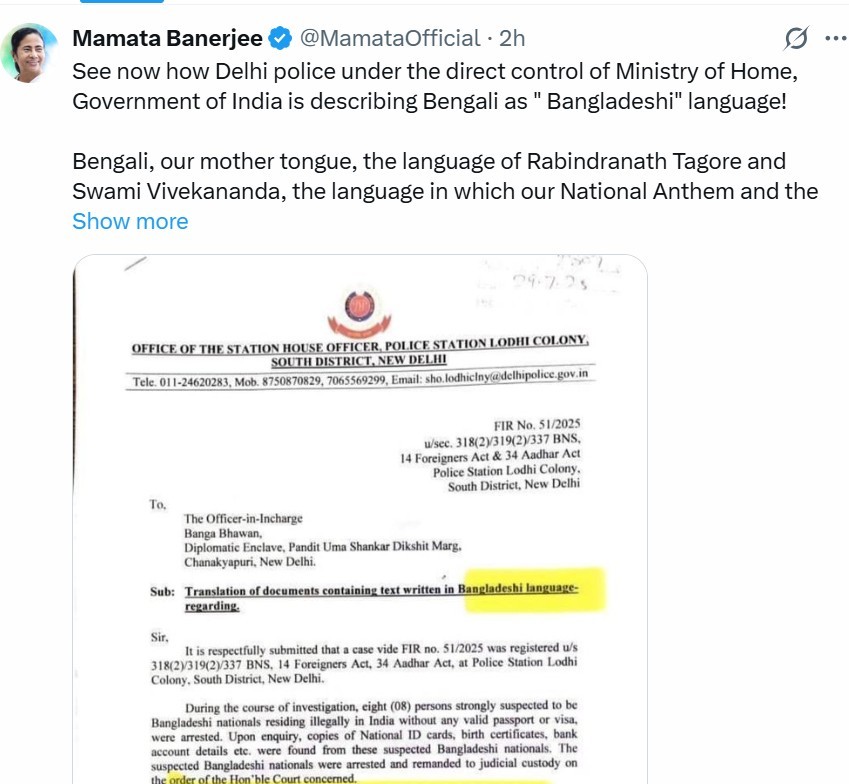Click the Mamata Banerjee display name
This screenshot has width=849, height=784.
click(x=168, y=38)
